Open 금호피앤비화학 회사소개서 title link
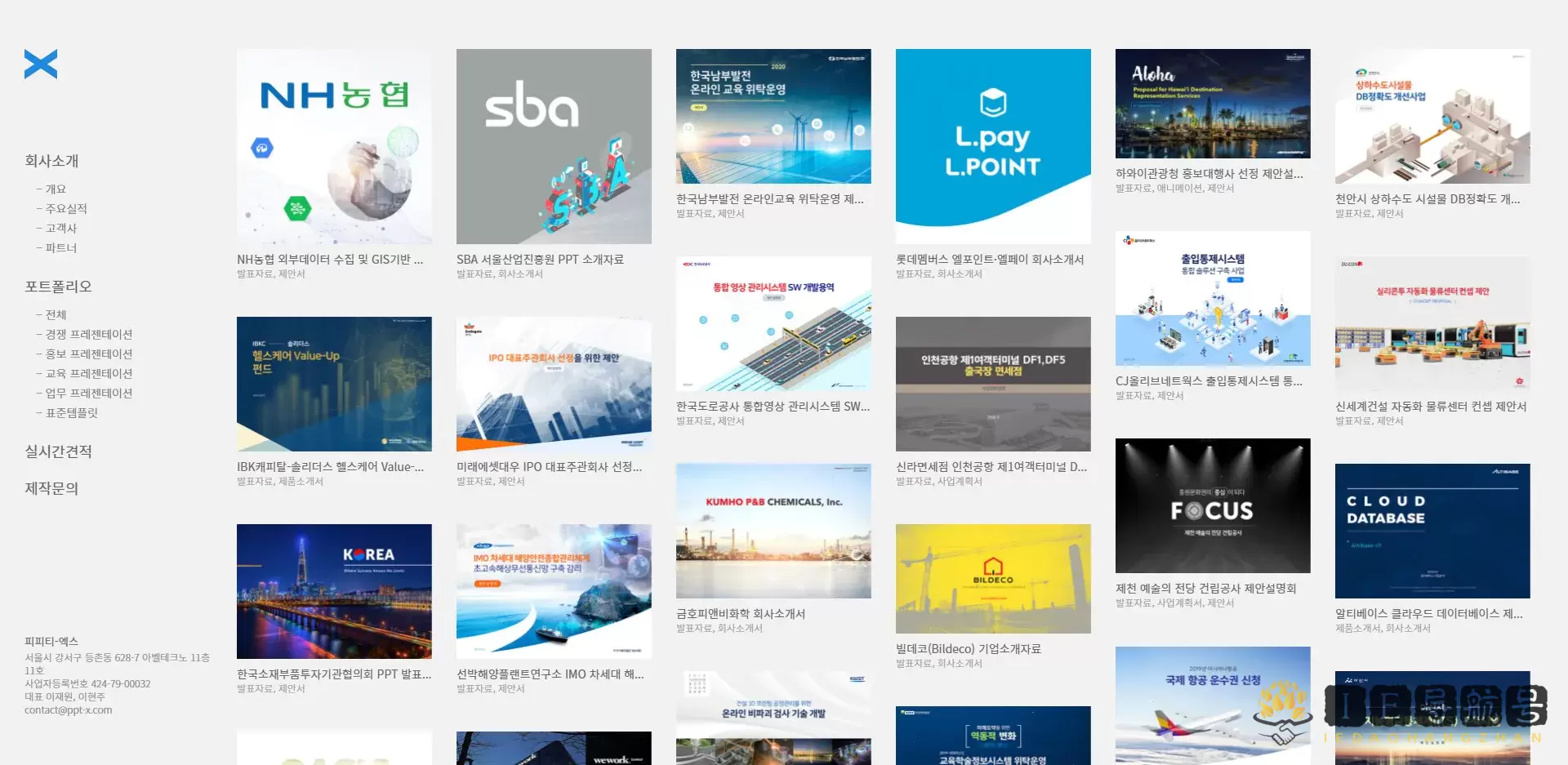Viewport: 1568px width, 765px height. 741,614
